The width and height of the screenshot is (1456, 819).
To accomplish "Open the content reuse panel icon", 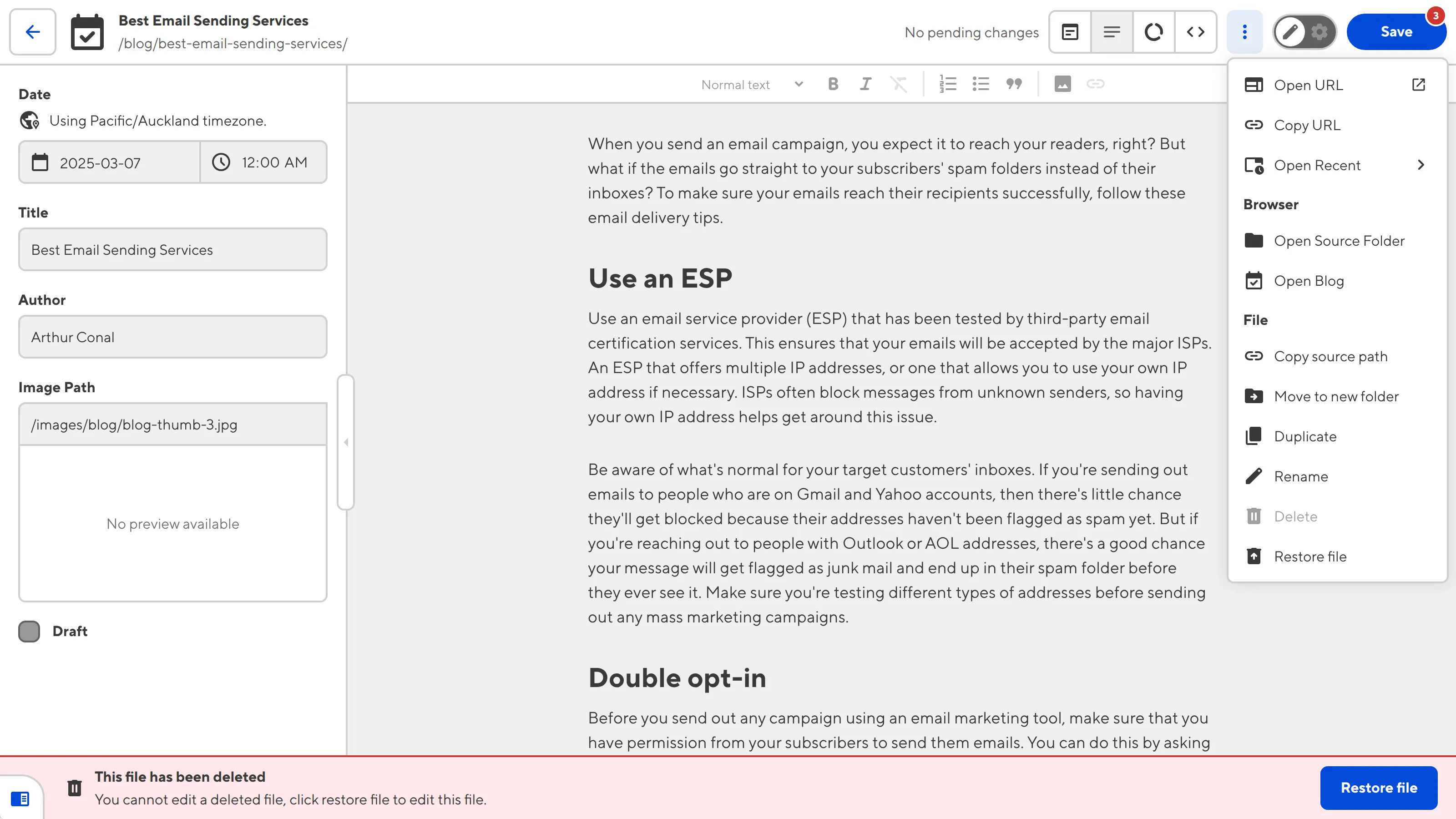I will [x=1070, y=32].
